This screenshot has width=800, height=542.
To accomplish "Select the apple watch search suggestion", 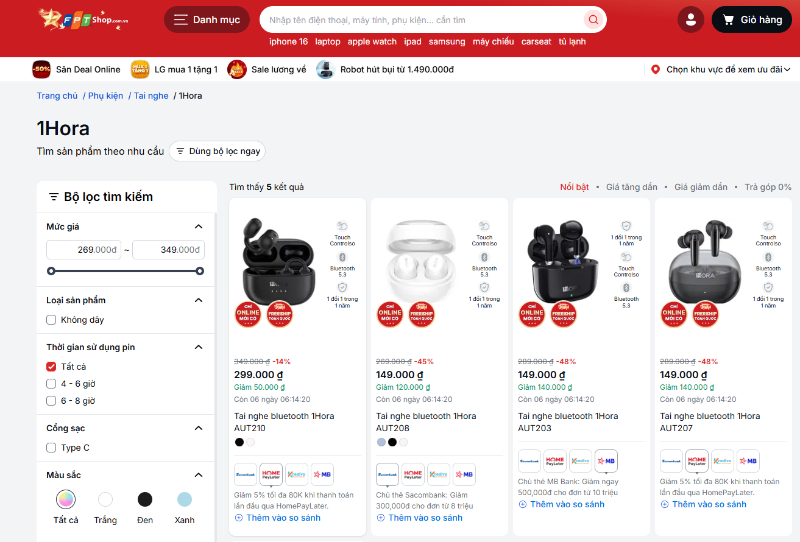I will click(x=372, y=42).
